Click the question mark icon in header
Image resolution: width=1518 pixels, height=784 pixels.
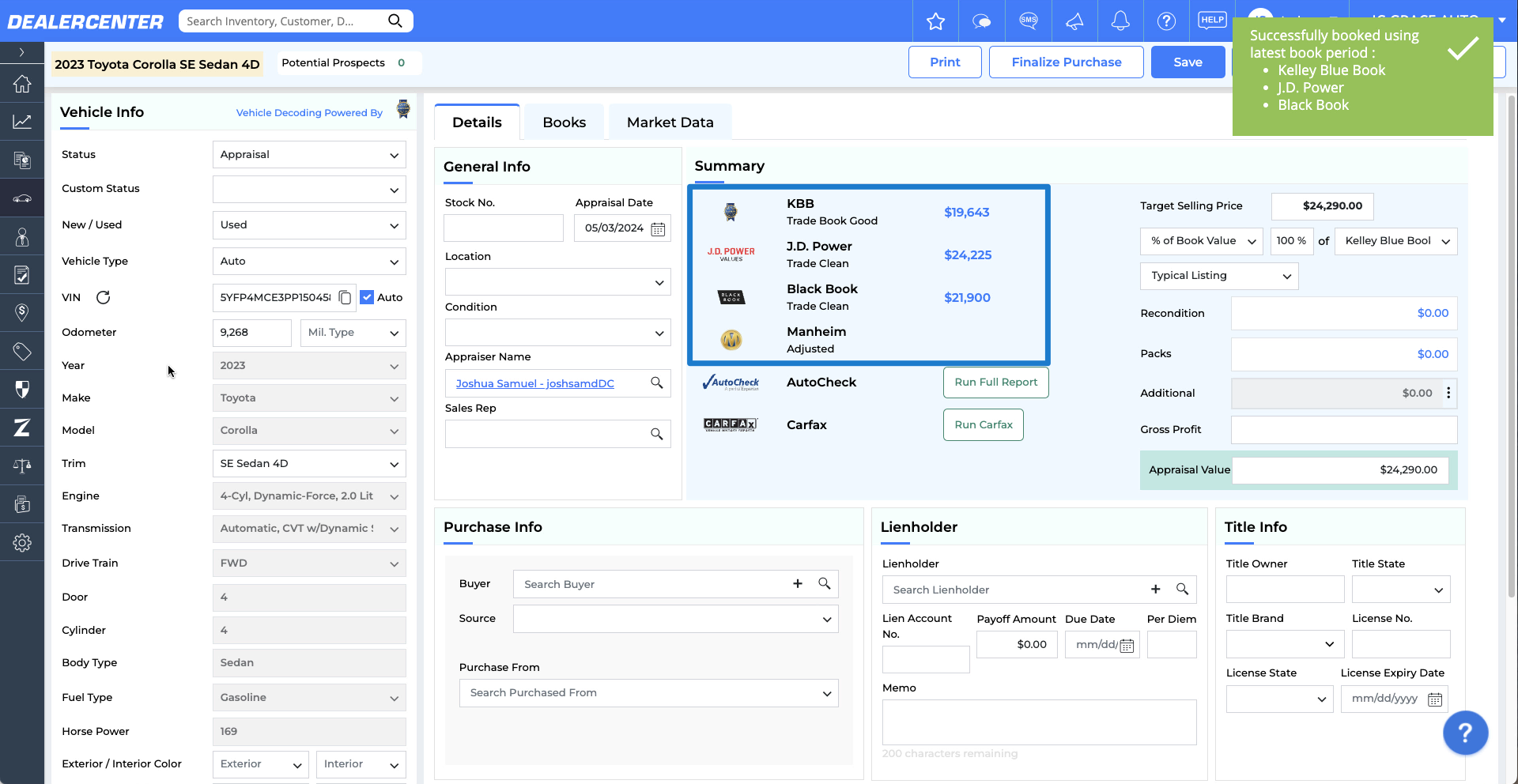point(1166,21)
